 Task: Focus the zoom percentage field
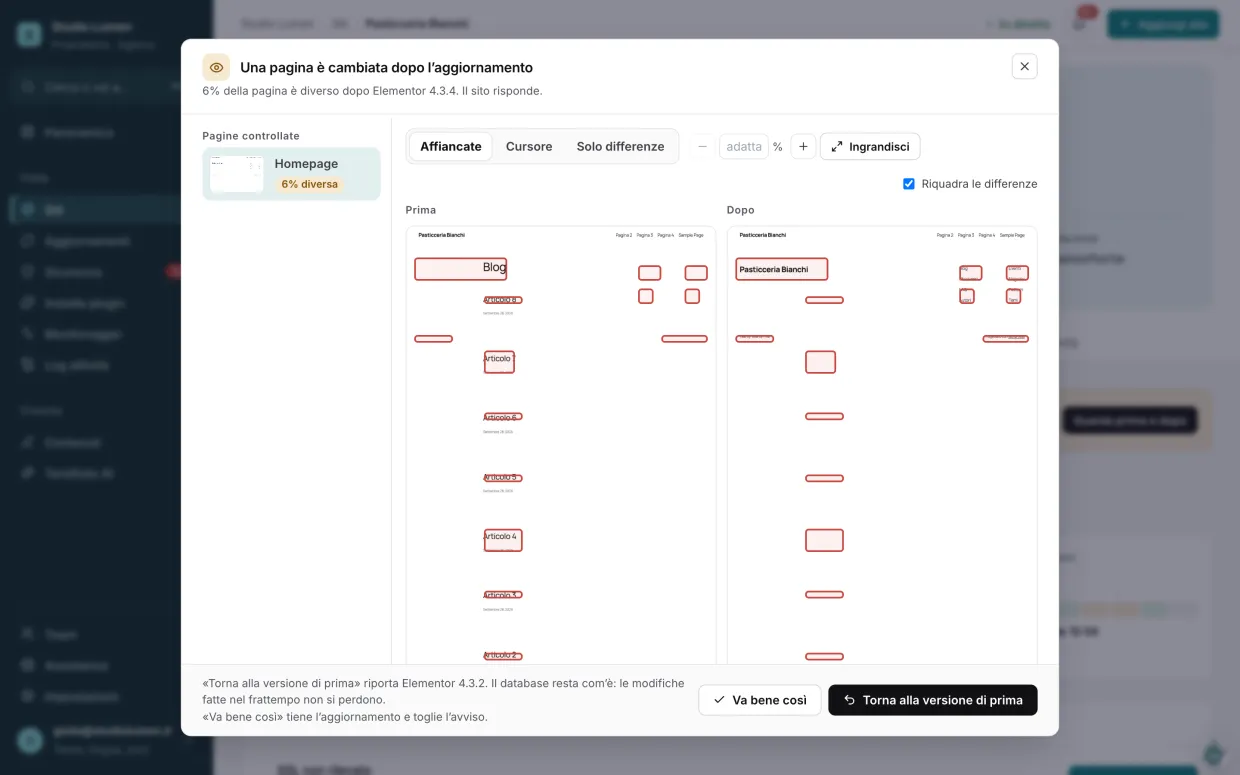pos(744,146)
